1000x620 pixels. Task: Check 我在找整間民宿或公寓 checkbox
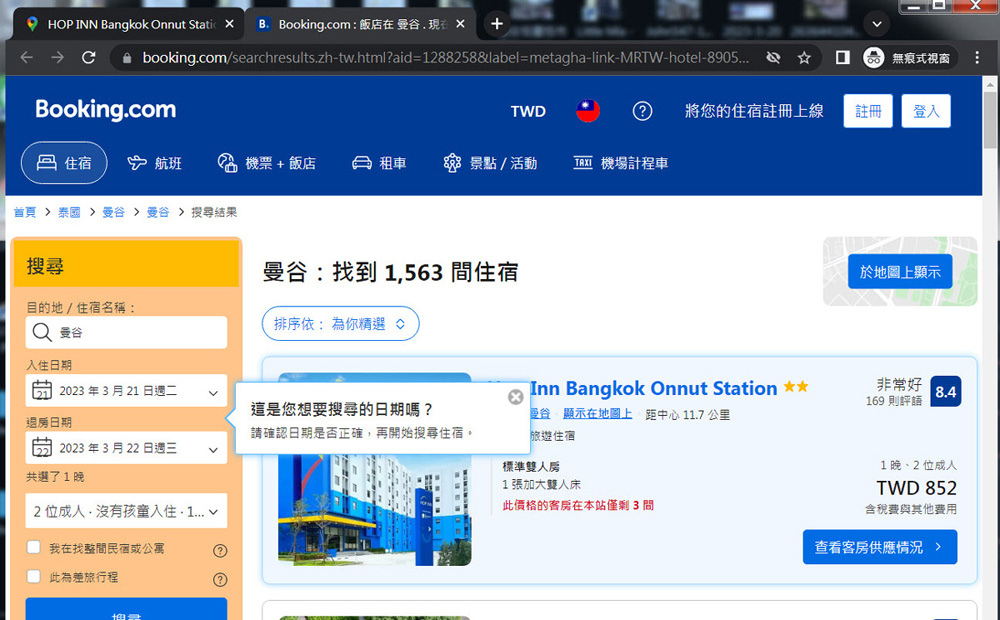point(34,547)
